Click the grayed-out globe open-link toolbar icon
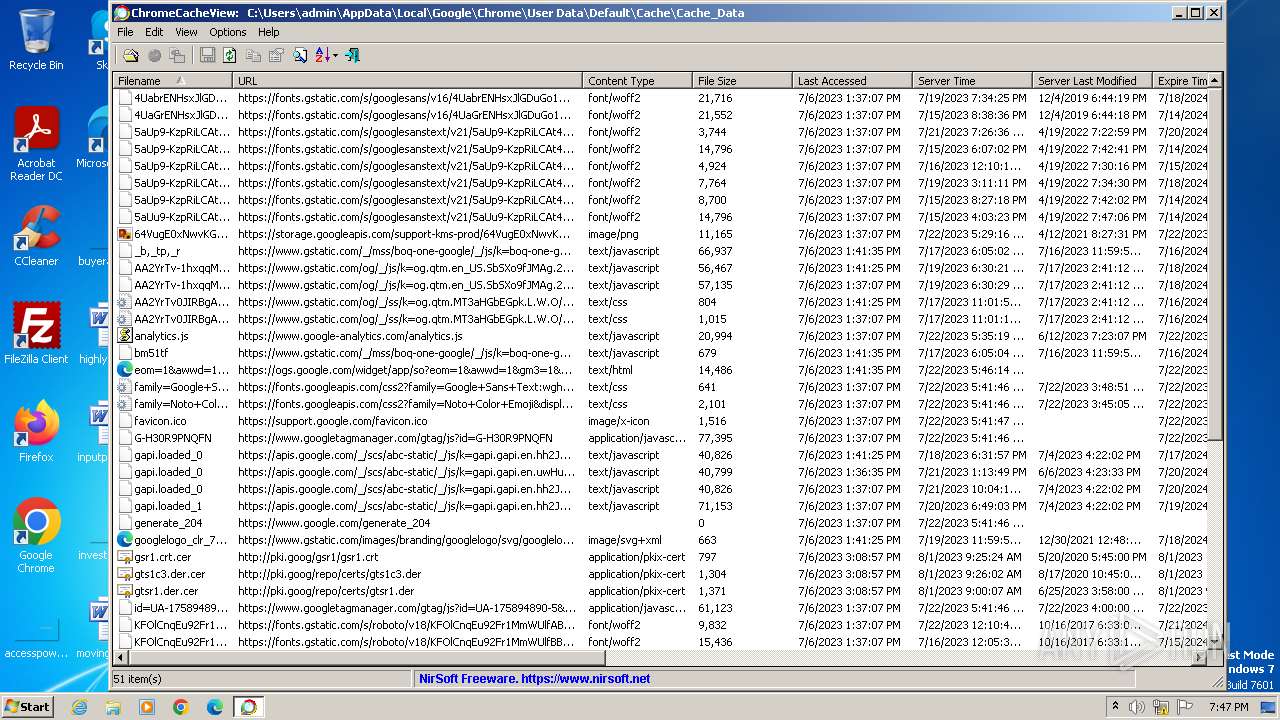Image resolution: width=1280 pixels, height=720 pixels. pos(154,55)
